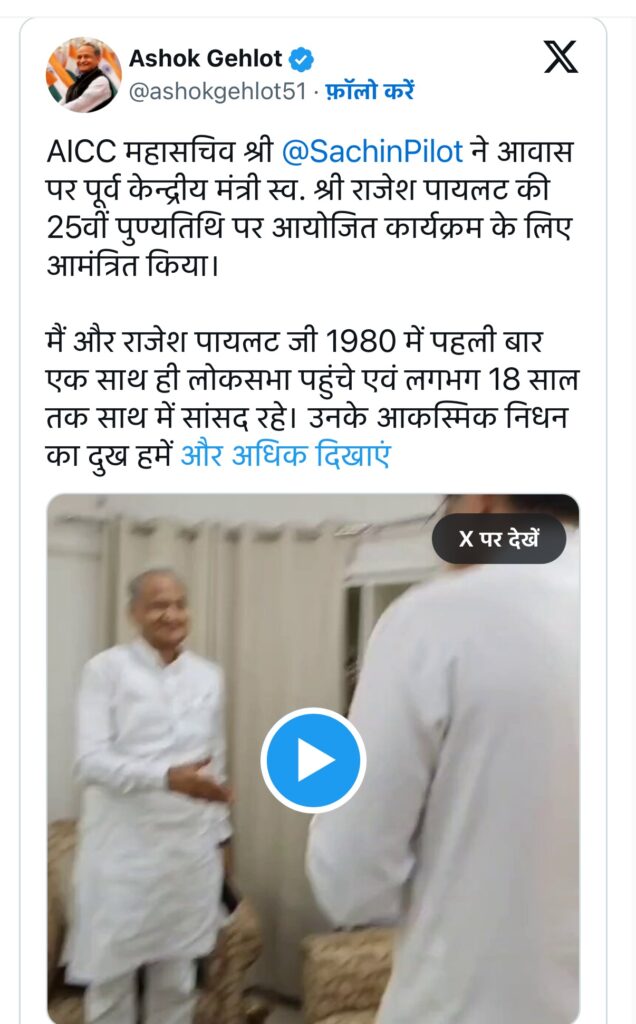Click the 'आमंत्रित किया' text line

[x=132, y=266]
